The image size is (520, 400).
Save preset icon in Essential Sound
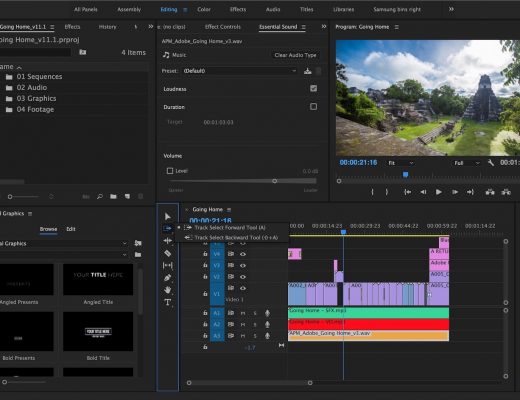click(307, 71)
